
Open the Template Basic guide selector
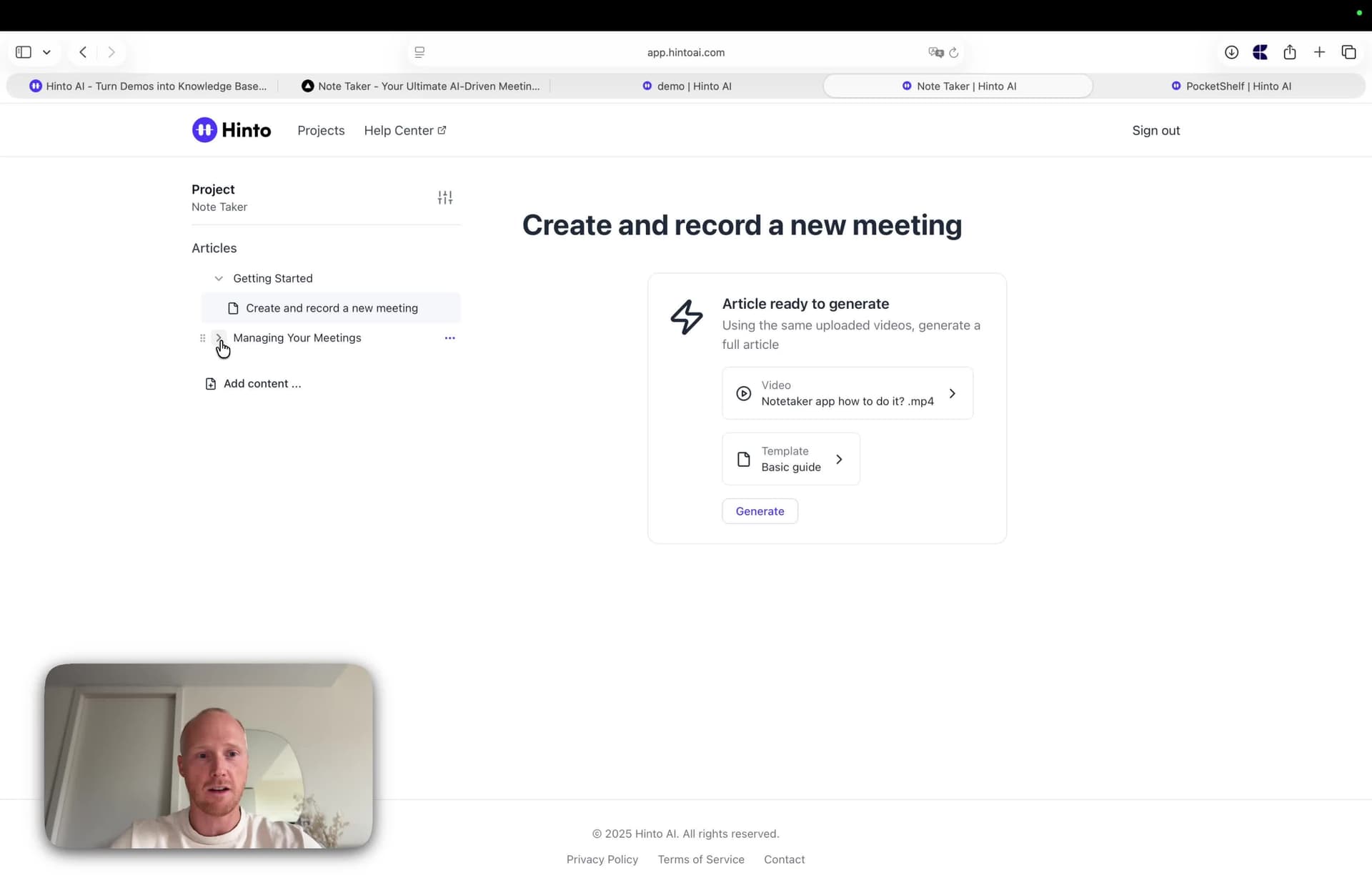coord(790,459)
